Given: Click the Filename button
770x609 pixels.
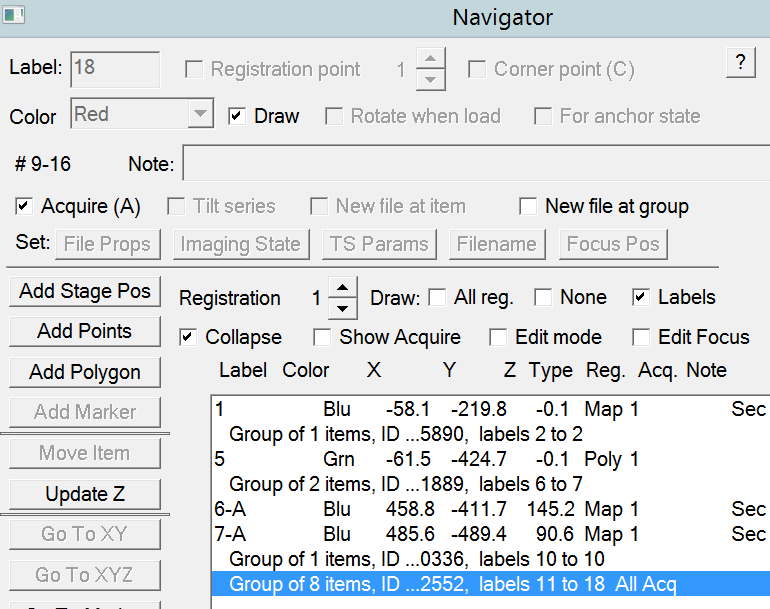Looking at the screenshot, I should point(497,244).
